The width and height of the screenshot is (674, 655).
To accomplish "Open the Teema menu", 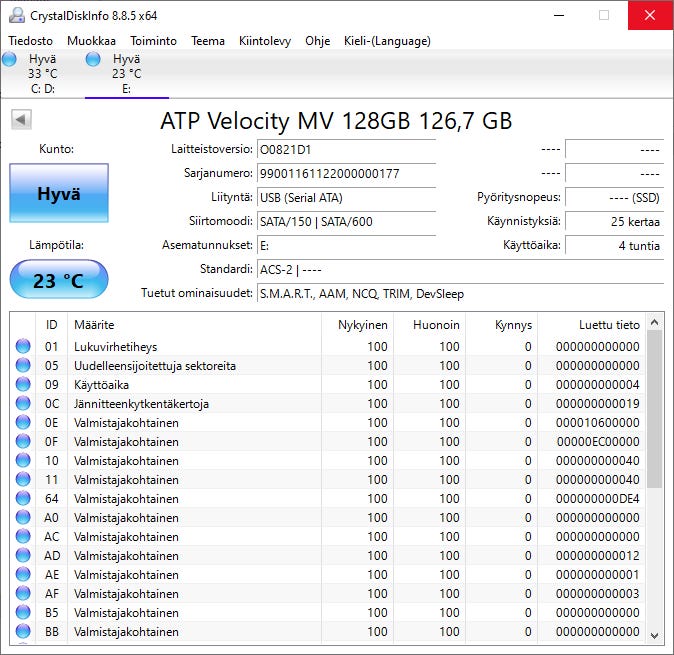I will pyautogui.click(x=208, y=41).
